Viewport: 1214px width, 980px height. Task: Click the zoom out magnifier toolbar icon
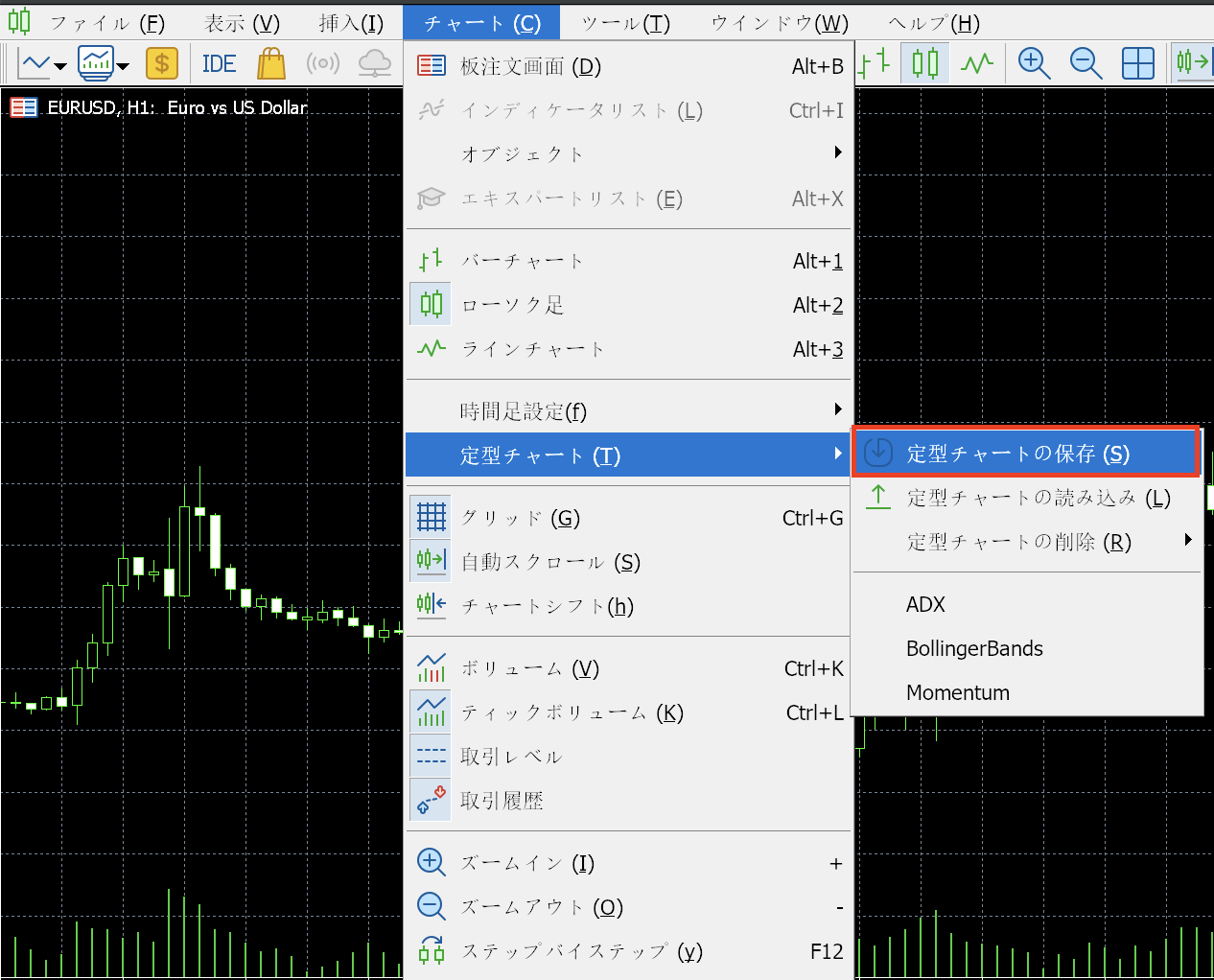(1086, 64)
